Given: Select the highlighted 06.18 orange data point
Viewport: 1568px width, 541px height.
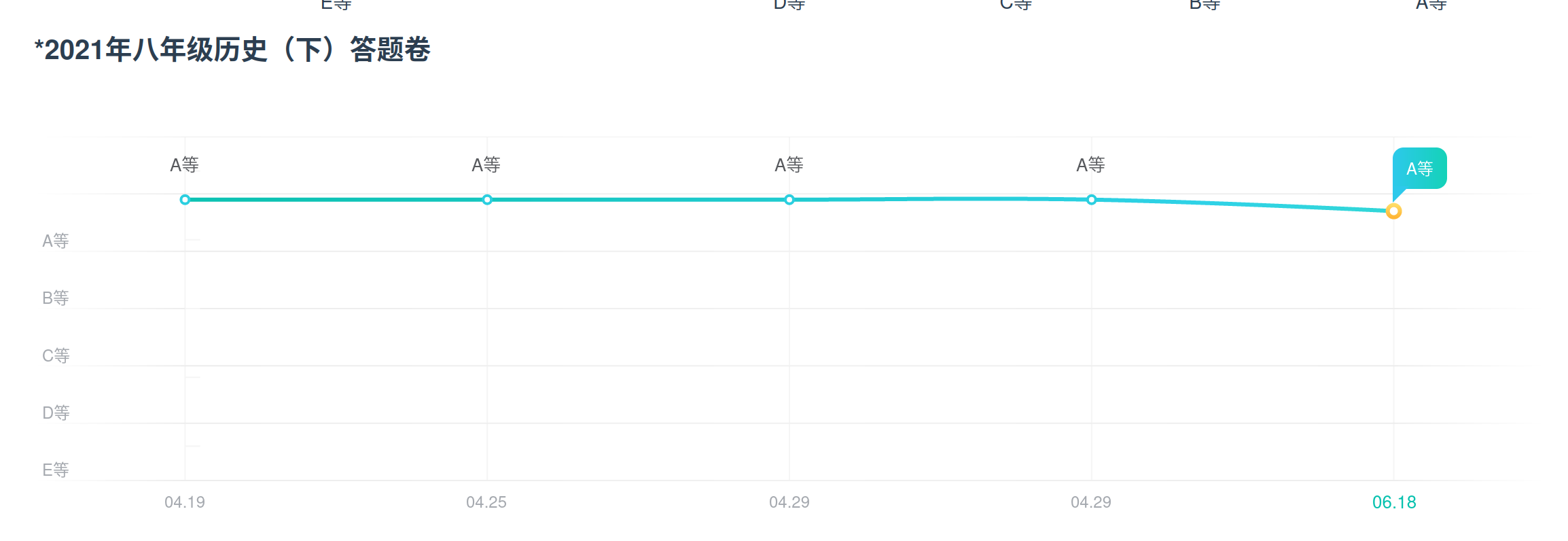Looking at the screenshot, I should click(x=1393, y=211).
